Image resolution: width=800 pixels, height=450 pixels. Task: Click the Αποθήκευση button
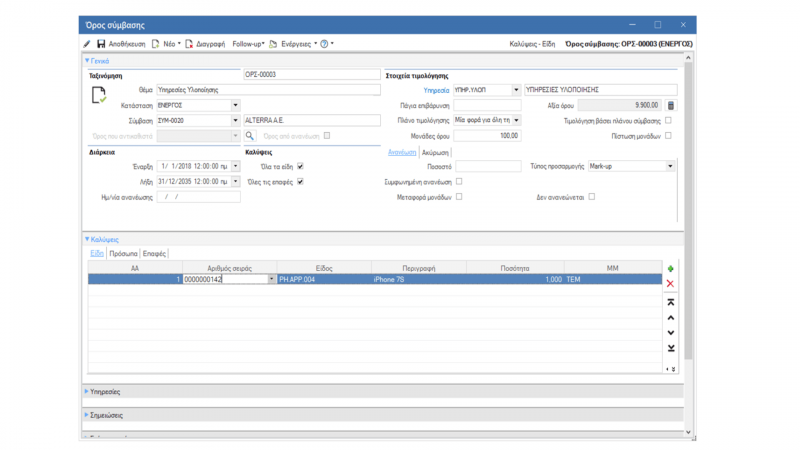pyautogui.click(x=121, y=44)
